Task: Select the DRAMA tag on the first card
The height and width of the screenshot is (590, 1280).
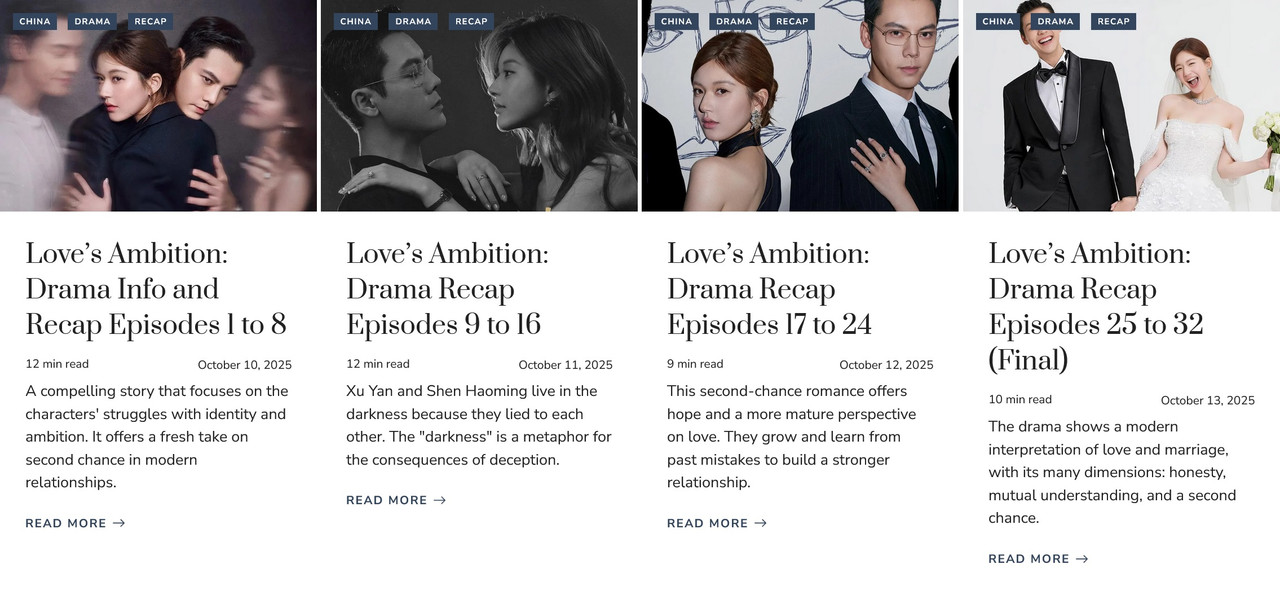Action: [x=92, y=21]
